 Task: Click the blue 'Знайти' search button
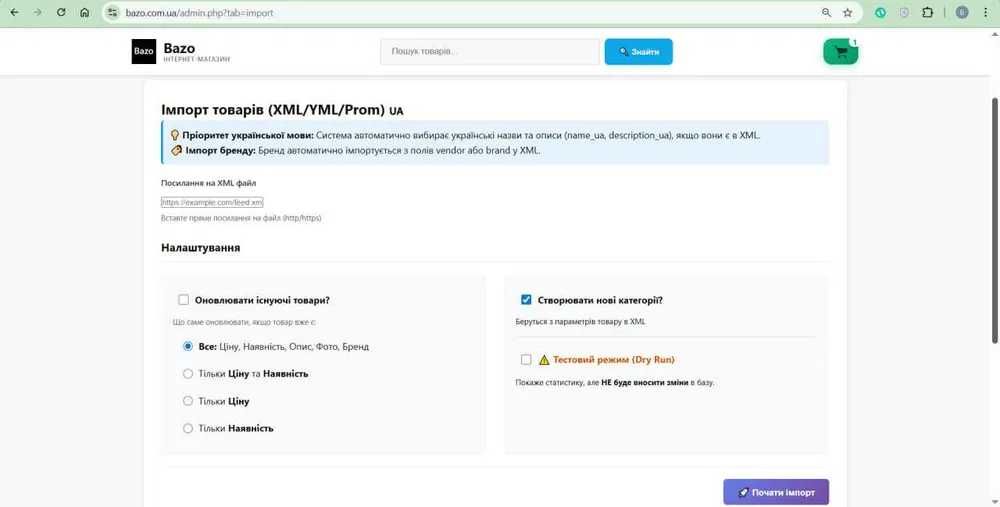click(638, 52)
